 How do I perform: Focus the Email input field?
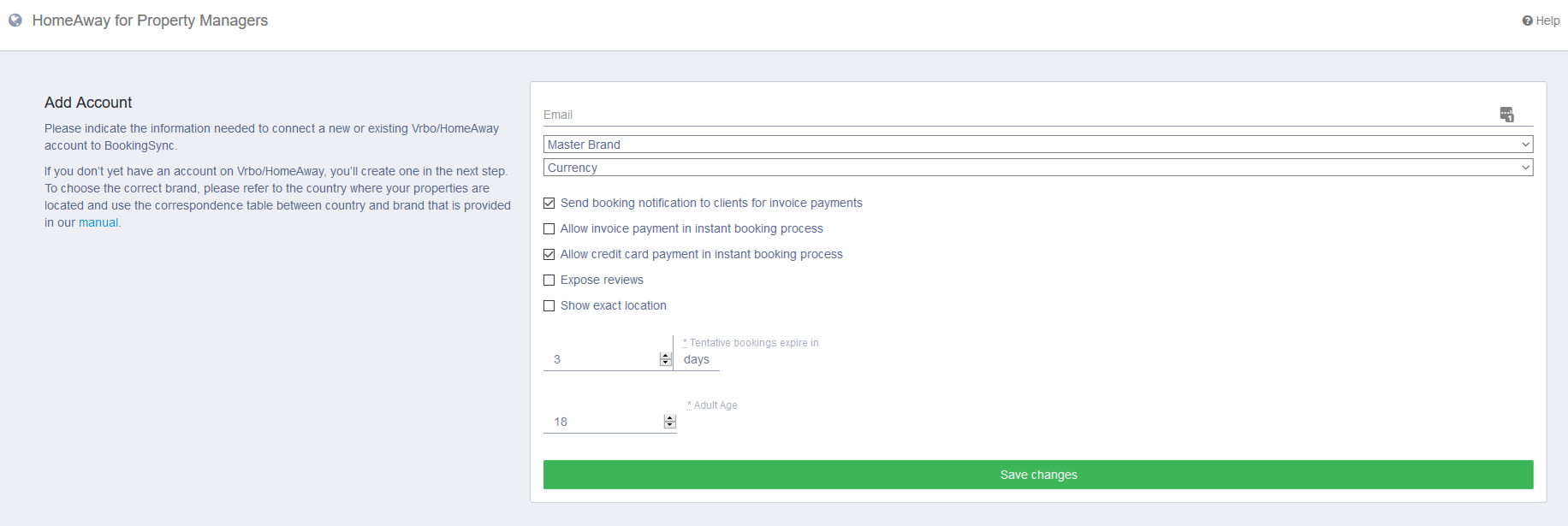(1019, 115)
